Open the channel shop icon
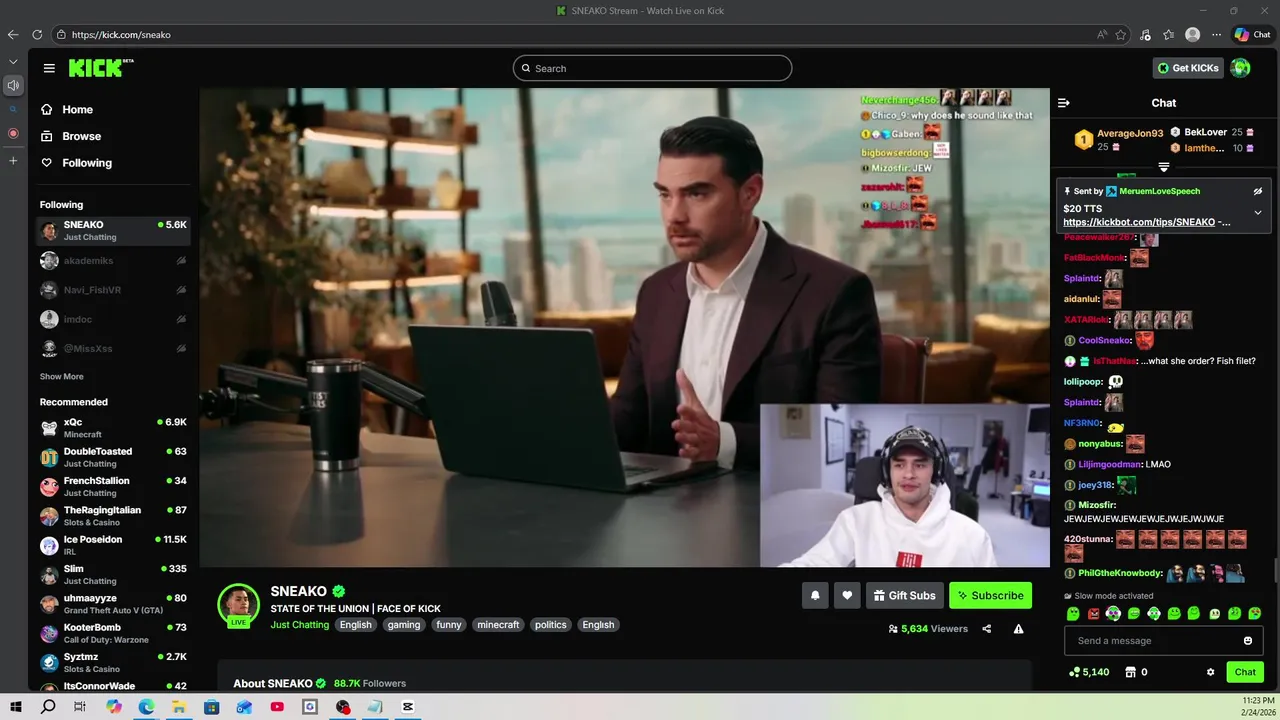 pos(1131,672)
